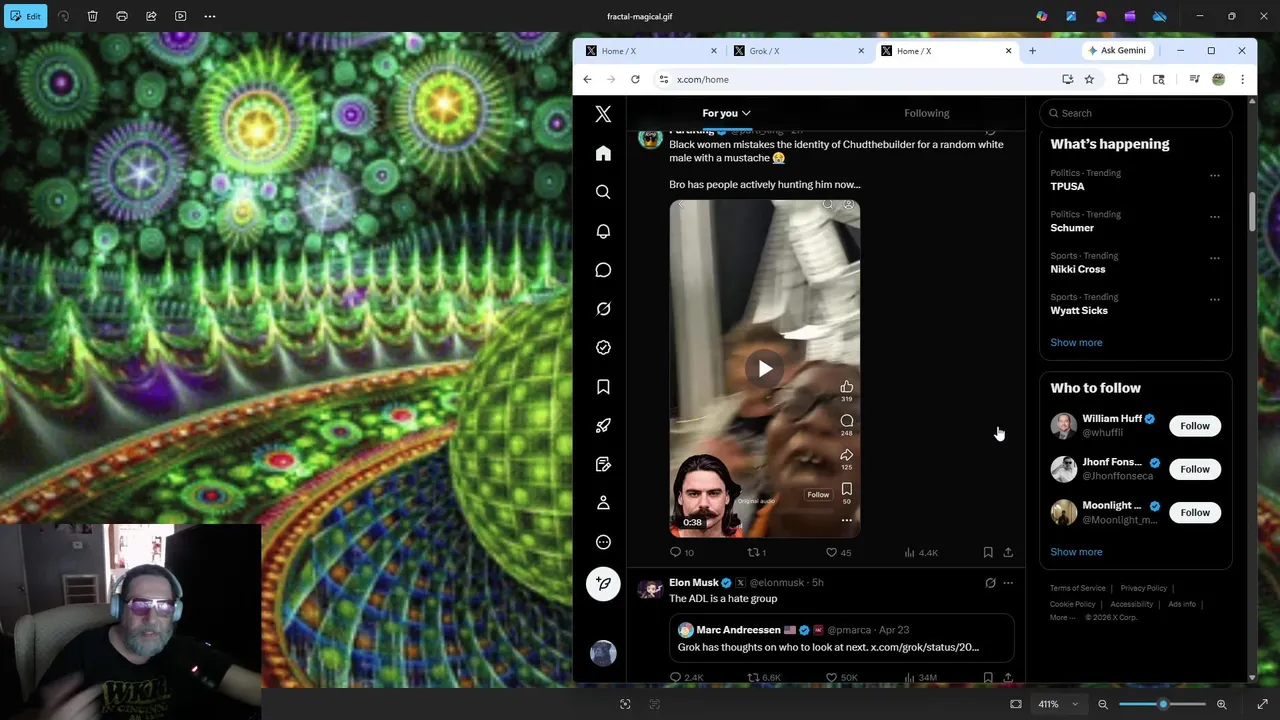Viewport: 1280px width, 720px height.
Task: Open Grok icon in X sidebar
Action: coord(603,309)
